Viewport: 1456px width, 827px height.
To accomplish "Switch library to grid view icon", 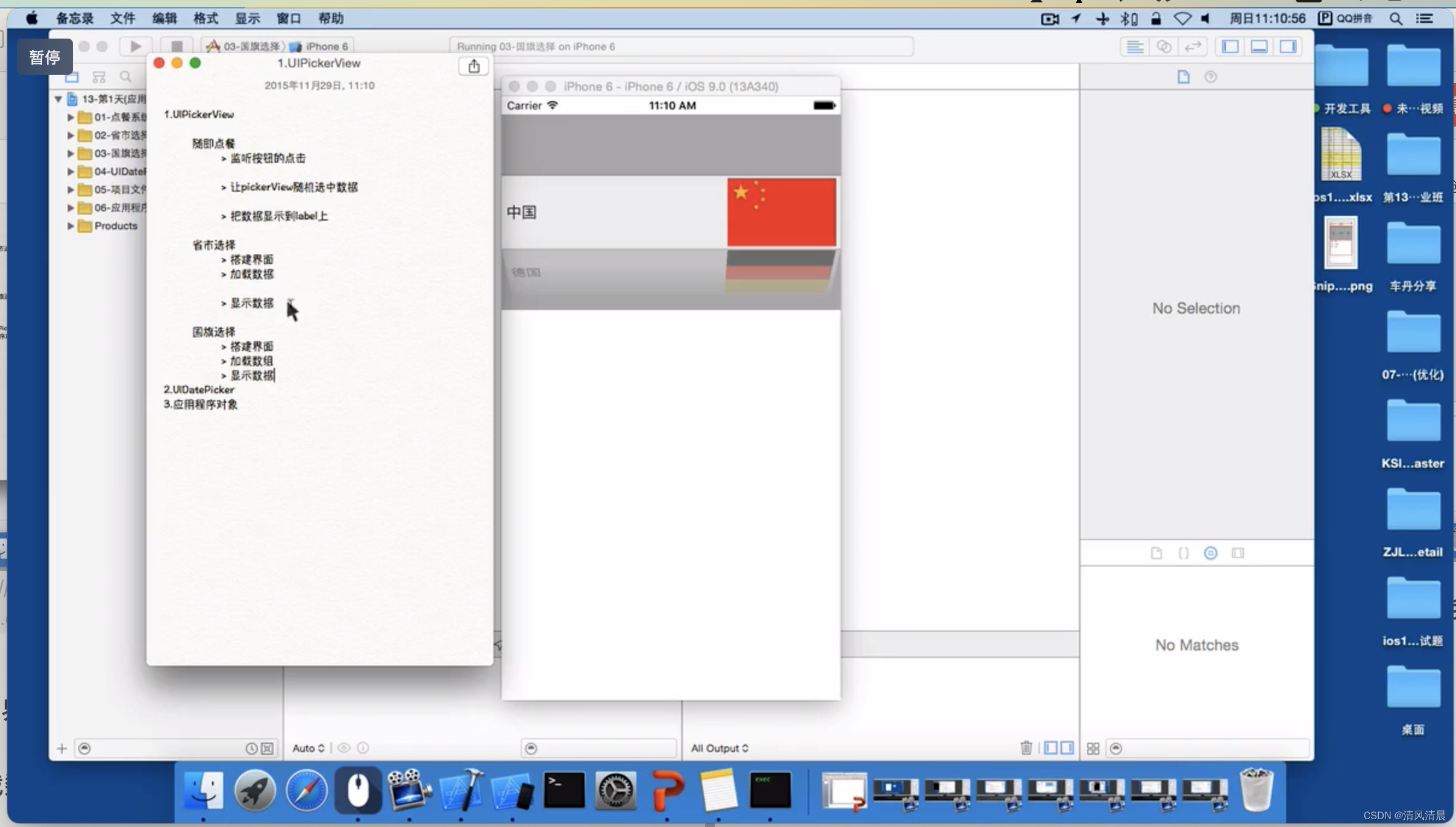I will click(1093, 749).
